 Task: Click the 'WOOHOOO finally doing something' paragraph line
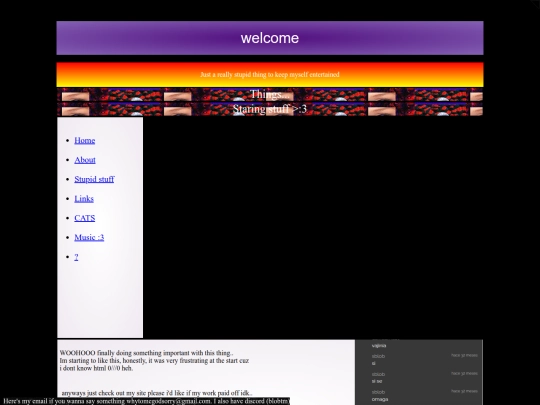click(x=146, y=353)
